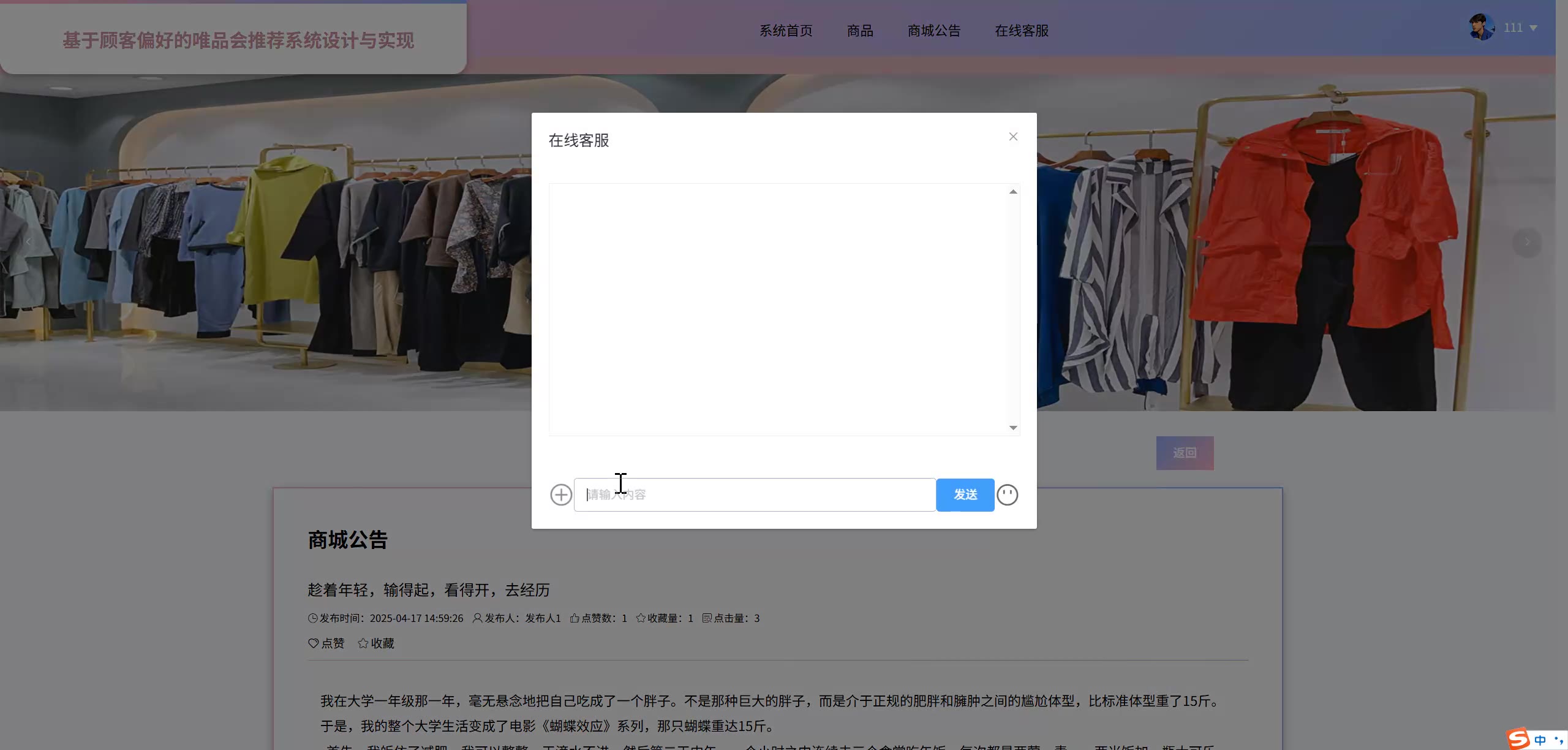Open the emoji face picker
Viewport: 1568px width, 750px height.
(x=1007, y=494)
